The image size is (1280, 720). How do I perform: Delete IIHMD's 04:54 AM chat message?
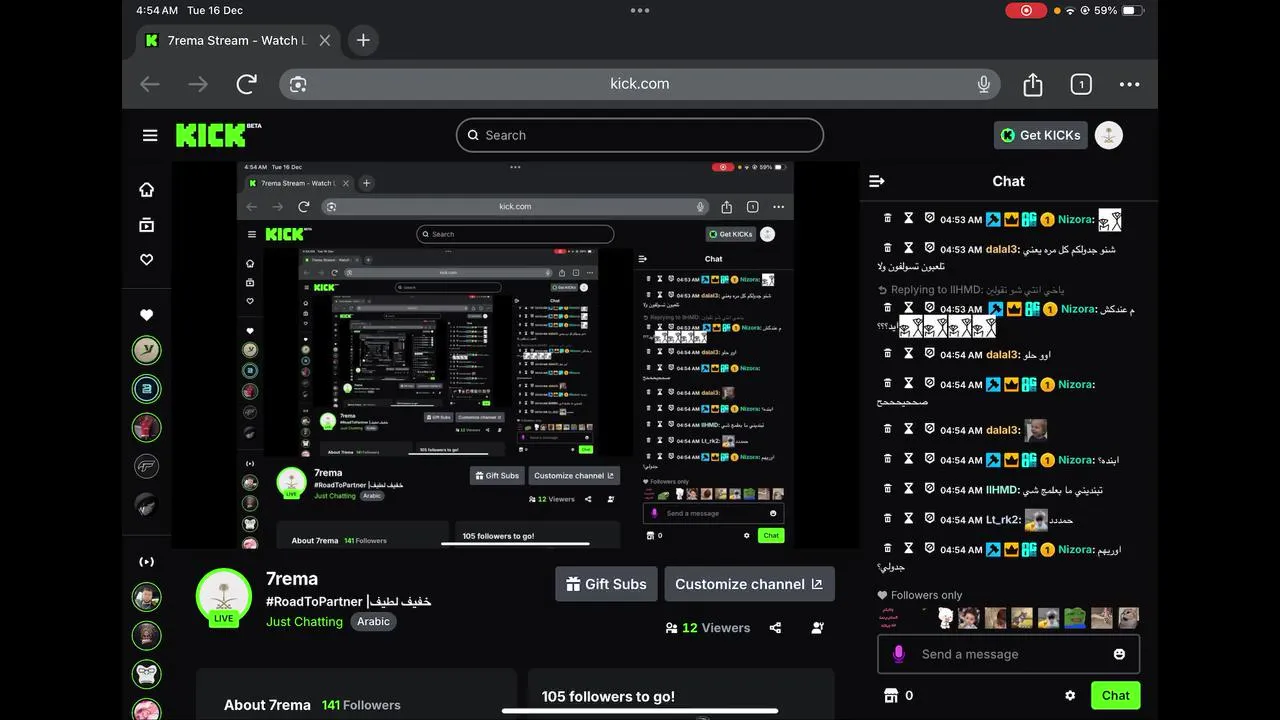click(887, 489)
